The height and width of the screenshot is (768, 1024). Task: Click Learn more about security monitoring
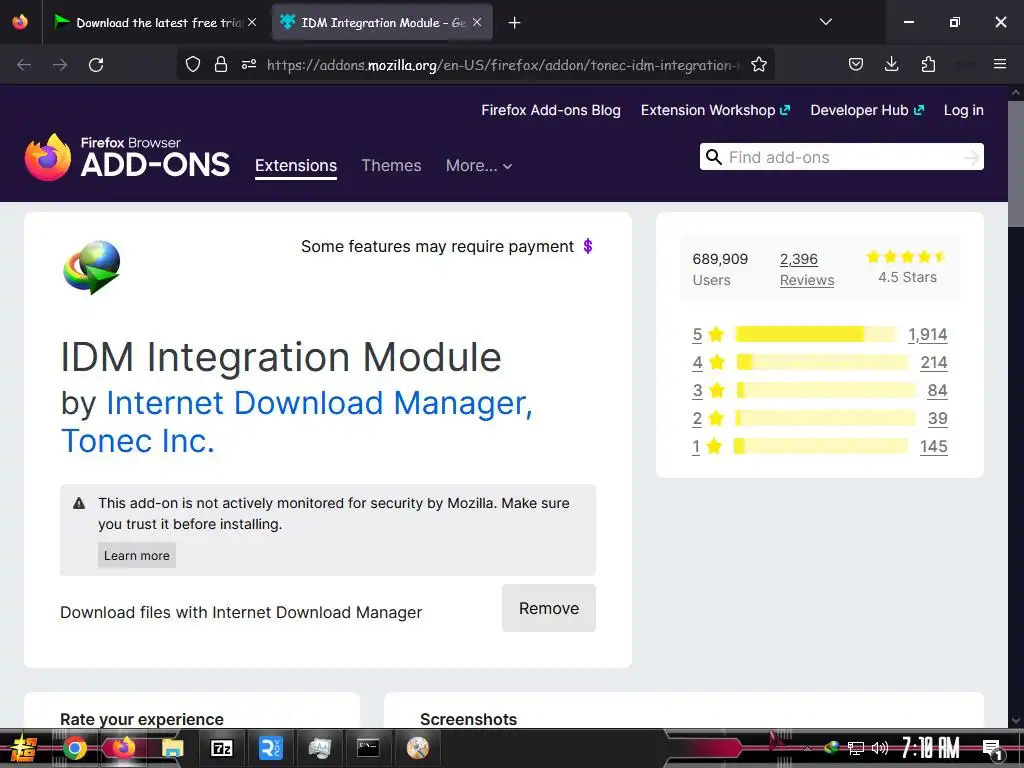click(136, 555)
